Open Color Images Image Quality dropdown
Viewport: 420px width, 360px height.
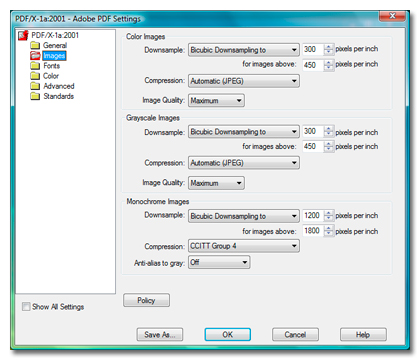click(216, 100)
